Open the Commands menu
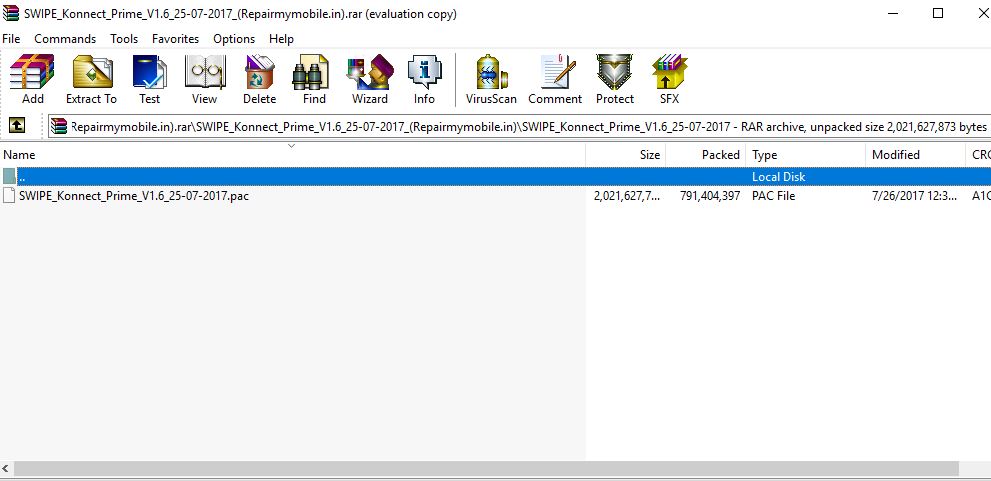This screenshot has width=991, height=481. pyautogui.click(x=65, y=39)
